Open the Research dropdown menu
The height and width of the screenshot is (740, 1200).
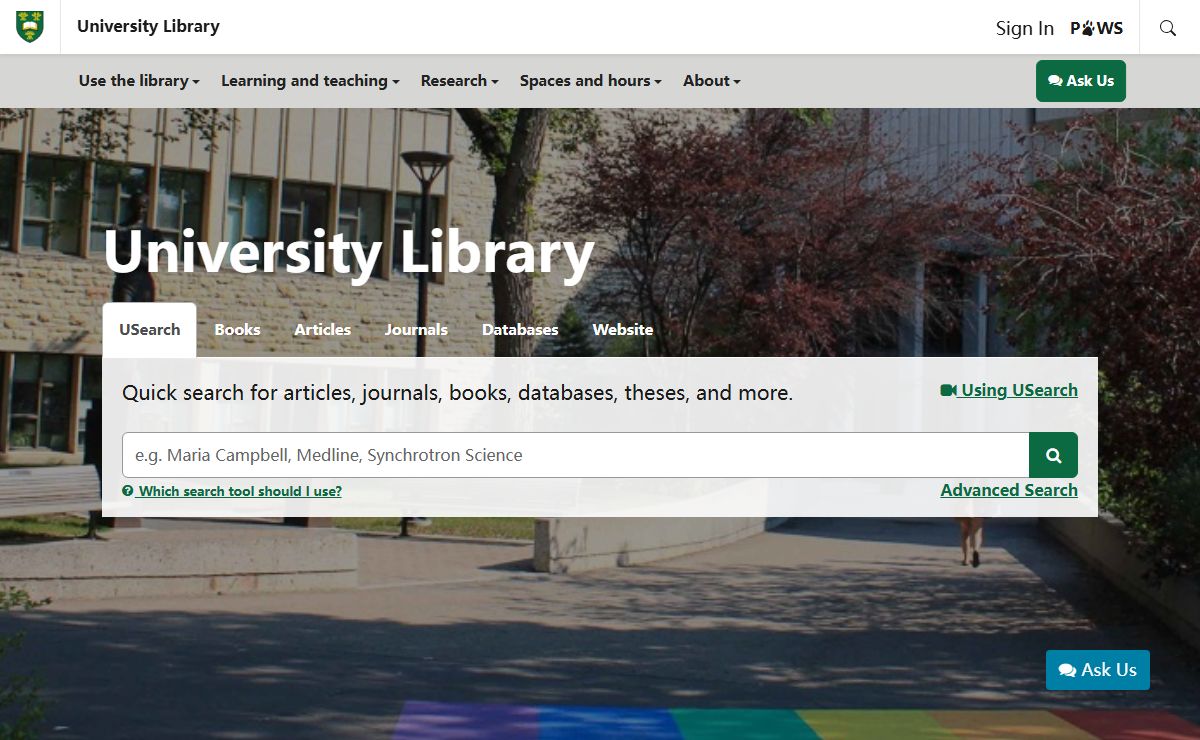459,81
